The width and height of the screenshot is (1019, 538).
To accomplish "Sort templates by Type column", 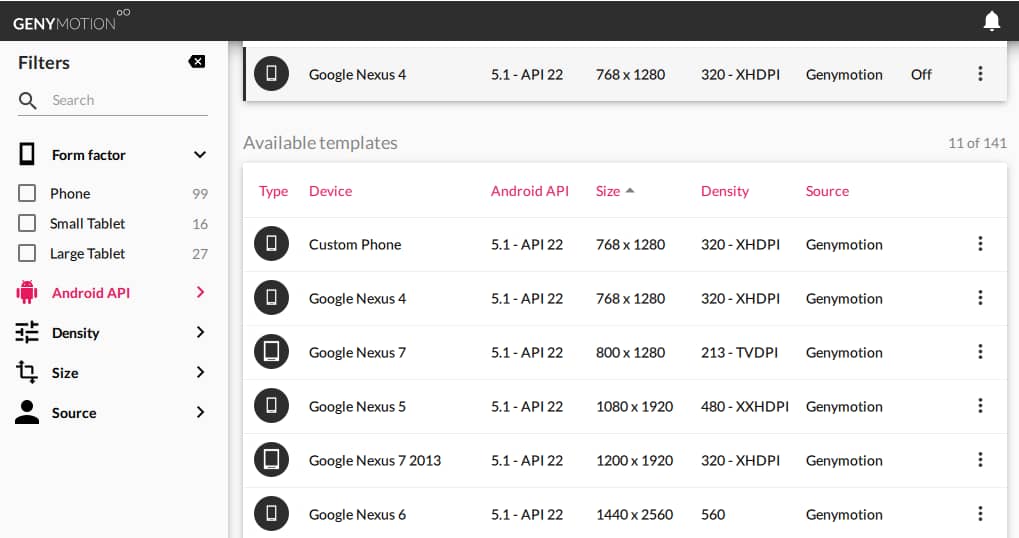I will click(x=273, y=191).
